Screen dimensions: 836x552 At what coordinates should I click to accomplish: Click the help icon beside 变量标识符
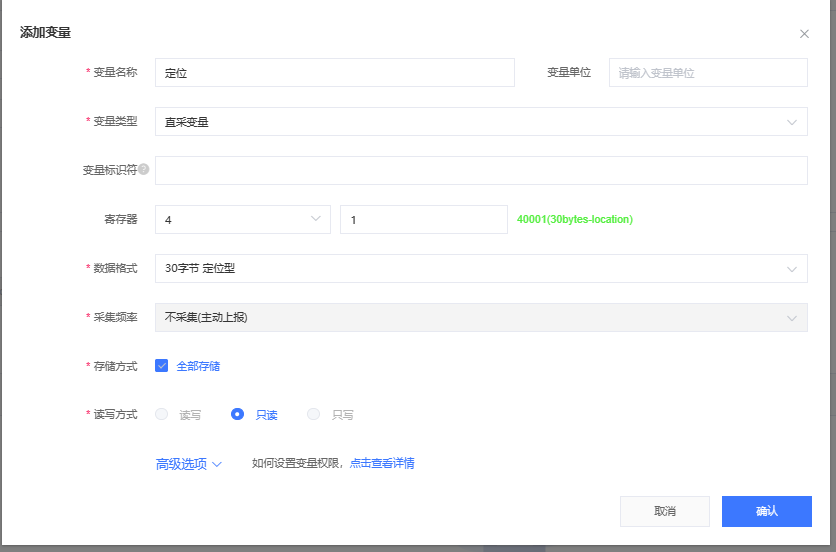coord(144,170)
